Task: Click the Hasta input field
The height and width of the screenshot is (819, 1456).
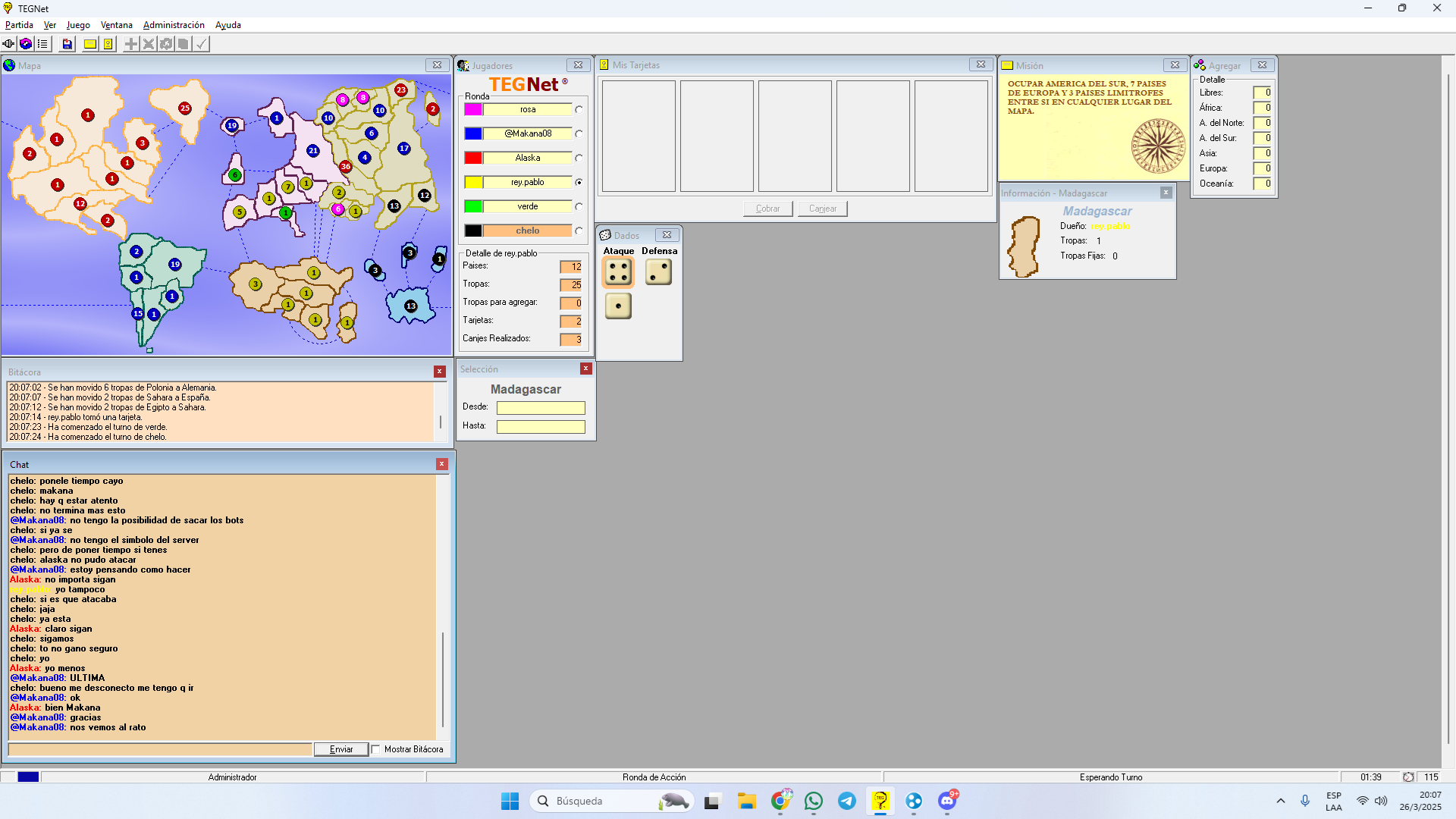Action: 541,427
